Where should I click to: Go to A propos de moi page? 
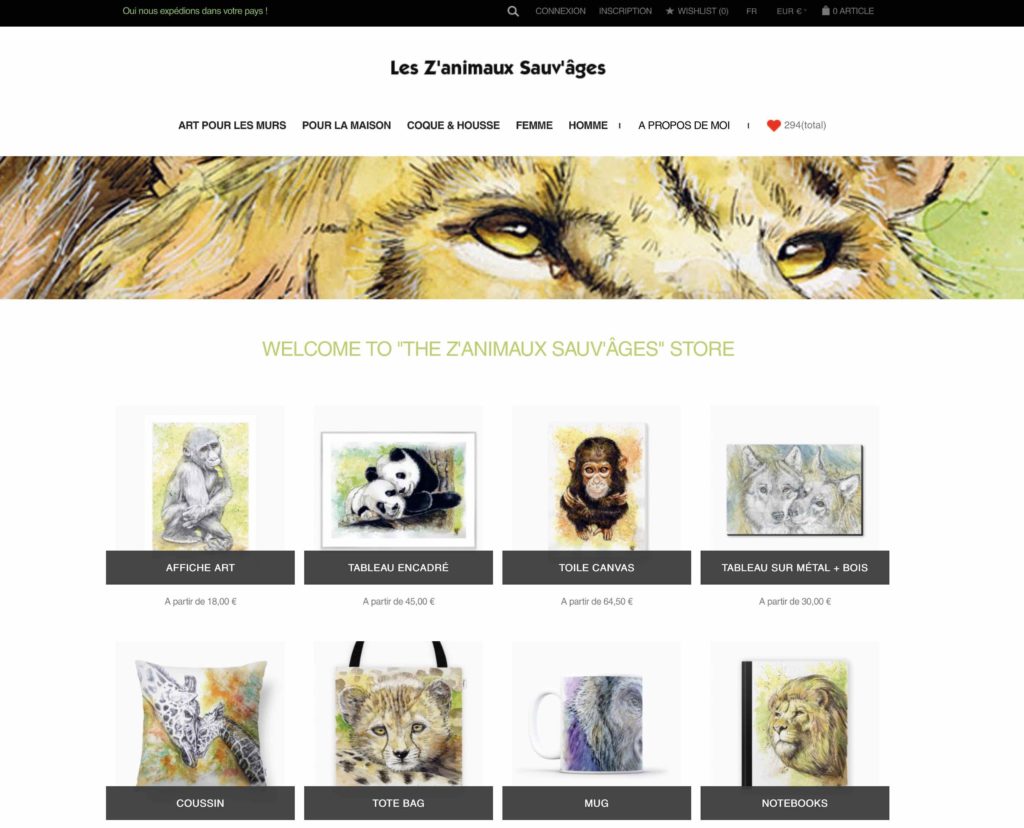(684, 125)
